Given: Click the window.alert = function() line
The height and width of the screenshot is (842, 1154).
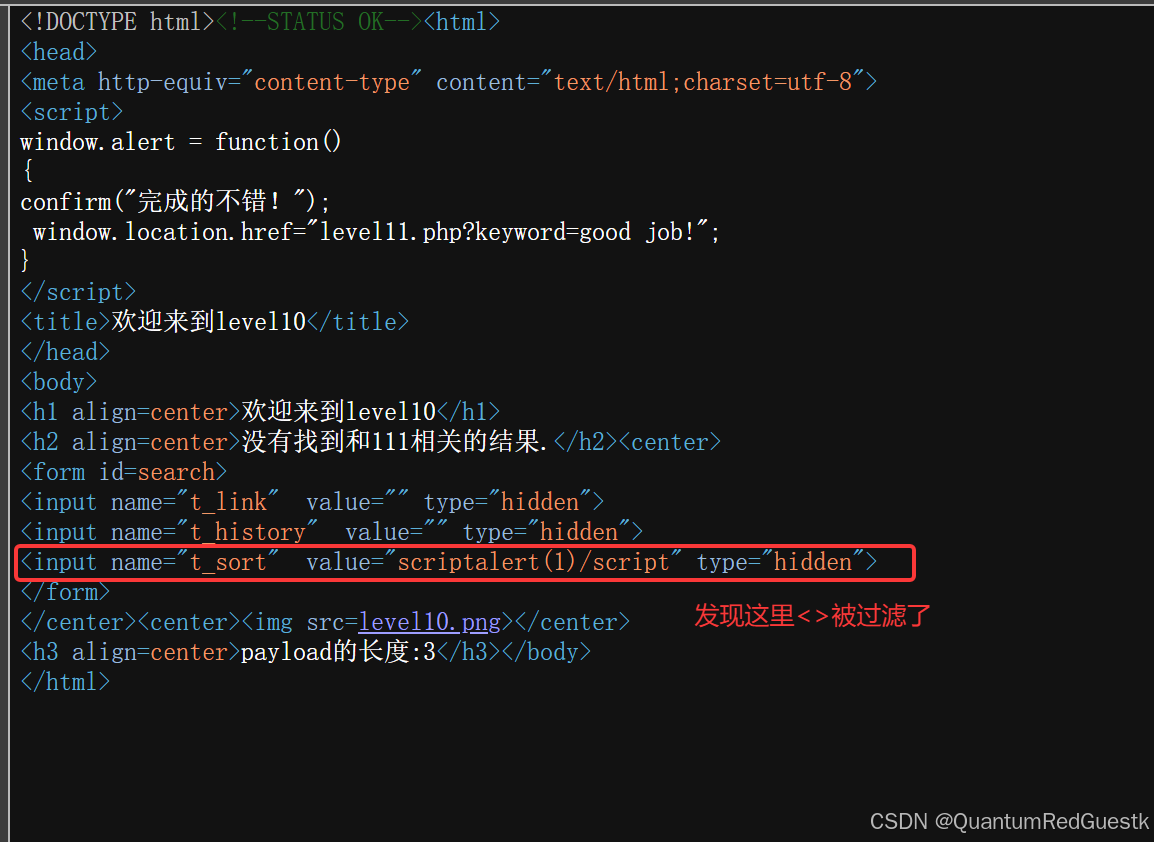Looking at the screenshot, I should [x=181, y=142].
